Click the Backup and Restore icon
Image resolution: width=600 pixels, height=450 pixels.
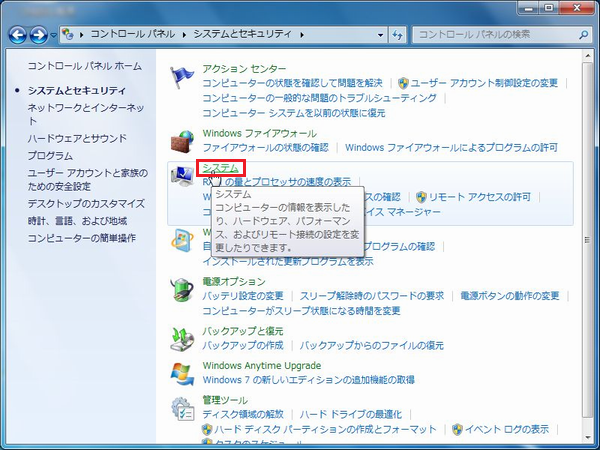pos(182,339)
